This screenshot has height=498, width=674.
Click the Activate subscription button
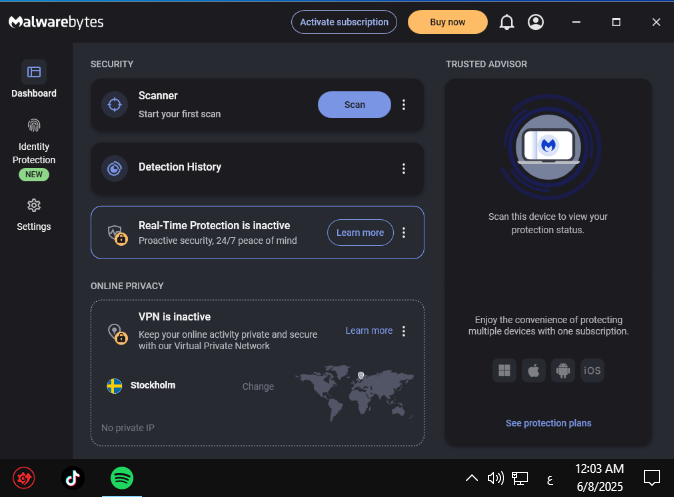(344, 22)
